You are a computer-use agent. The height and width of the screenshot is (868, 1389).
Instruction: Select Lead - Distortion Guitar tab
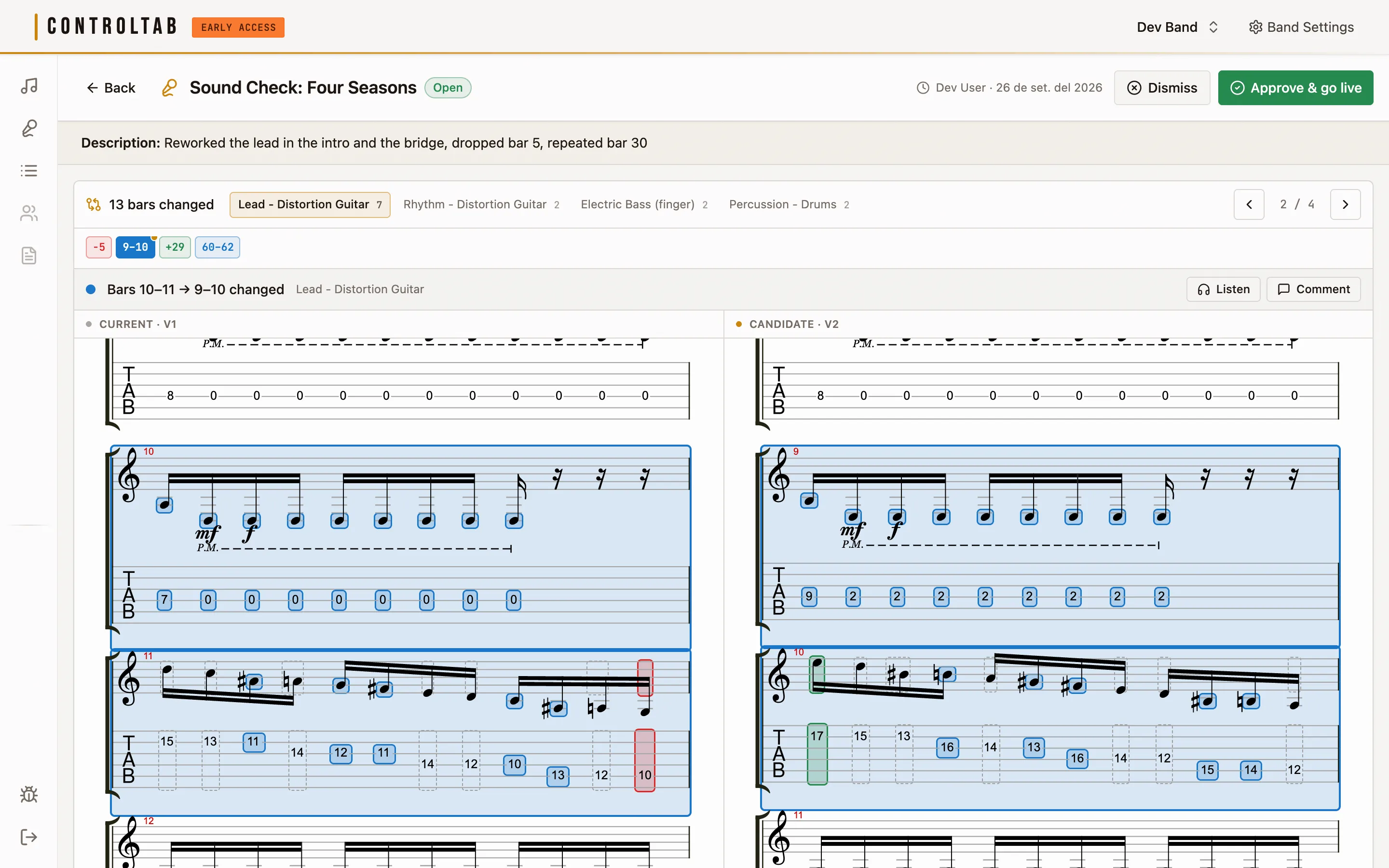[310, 204]
